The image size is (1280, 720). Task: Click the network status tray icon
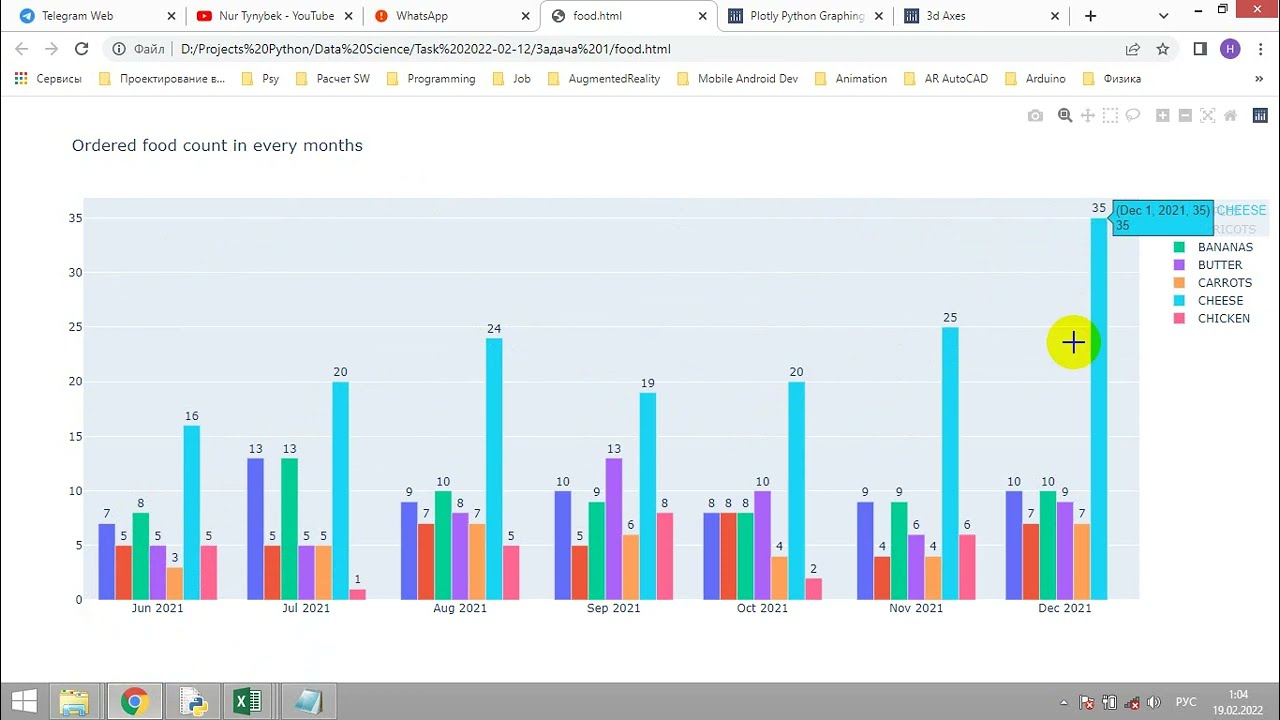click(x=1132, y=702)
